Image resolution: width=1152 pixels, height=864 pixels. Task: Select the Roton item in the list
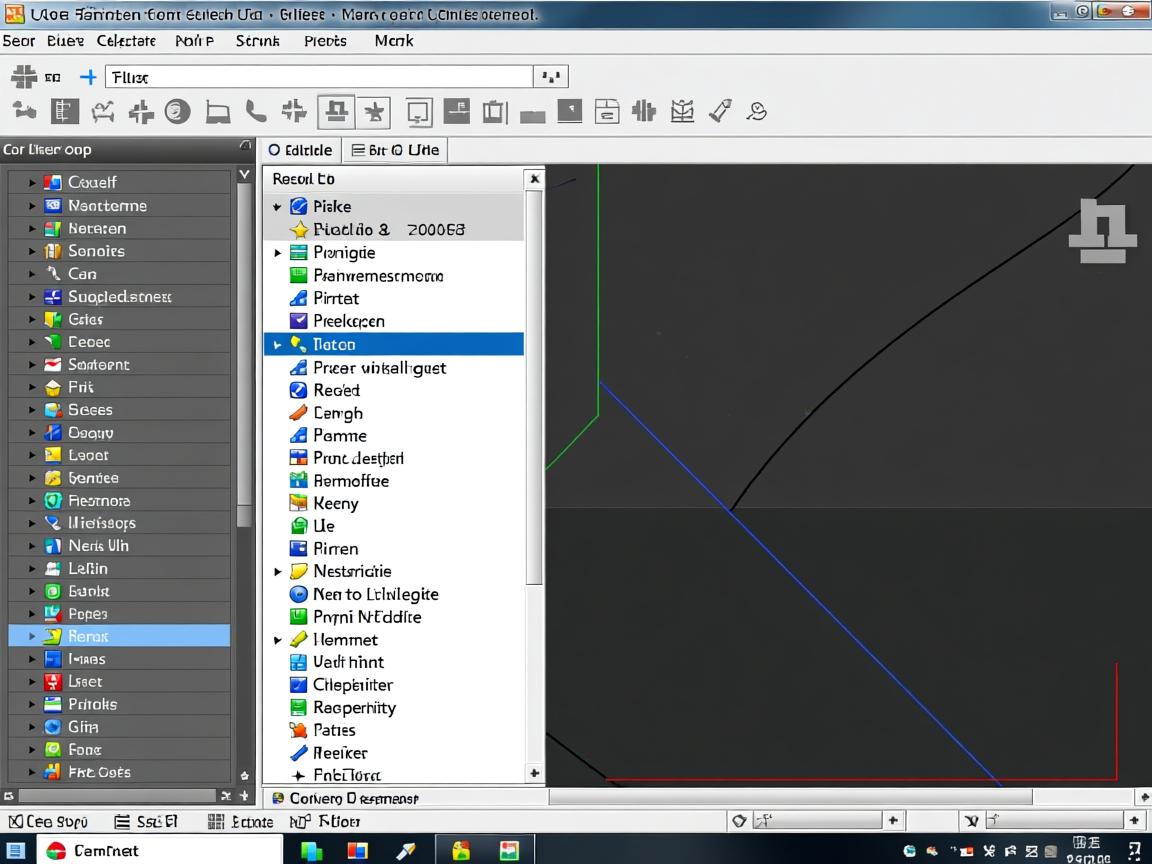pos(334,344)
